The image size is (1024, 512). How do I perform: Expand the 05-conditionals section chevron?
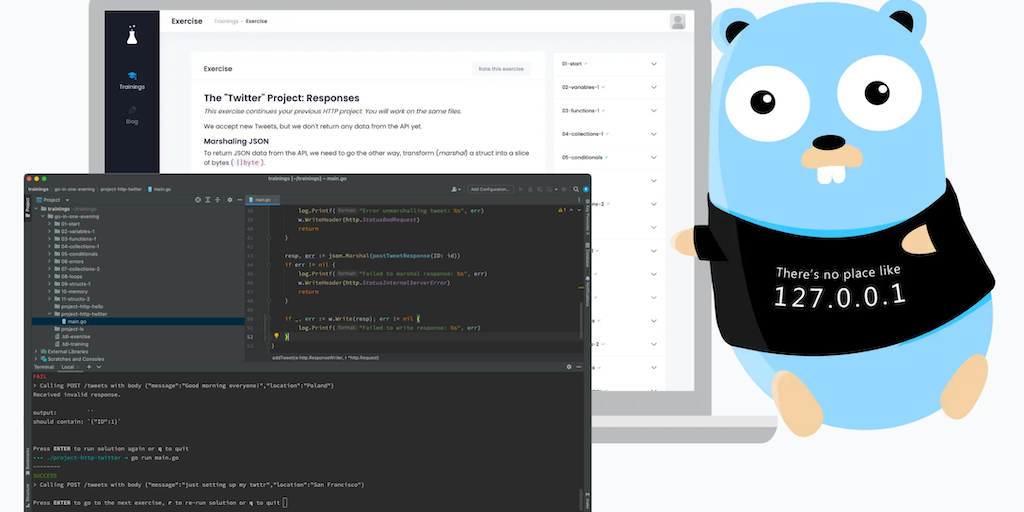coord(654,157)
